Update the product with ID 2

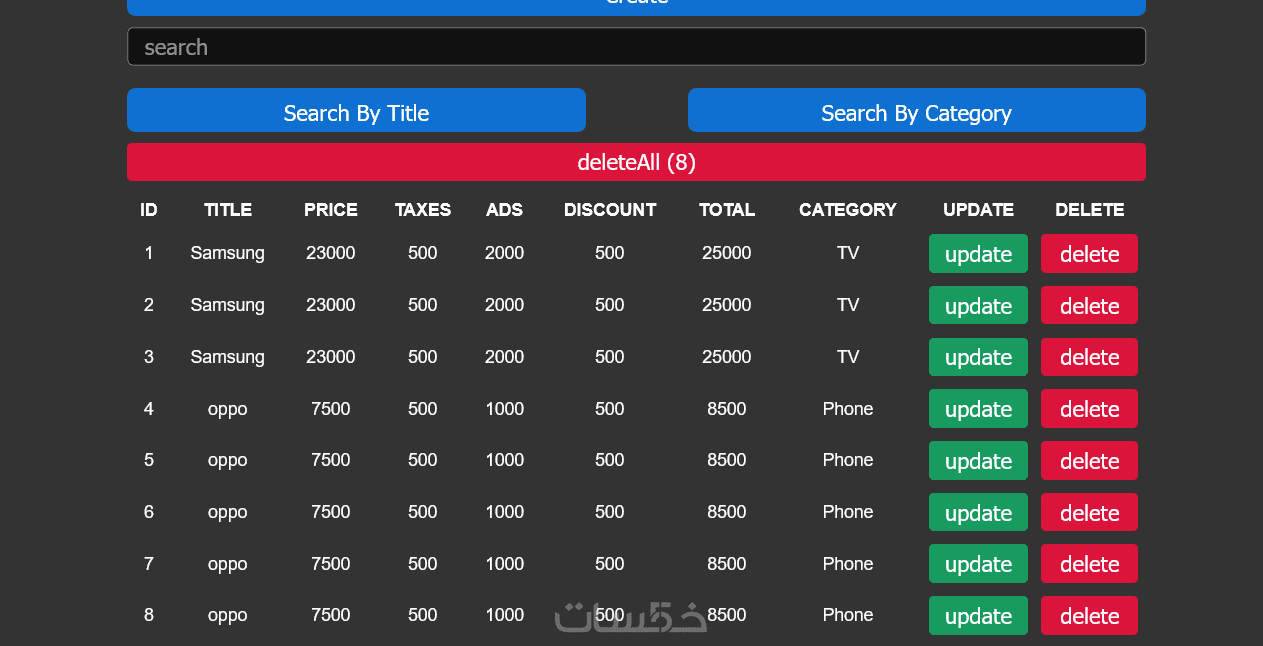click(978, 305)
